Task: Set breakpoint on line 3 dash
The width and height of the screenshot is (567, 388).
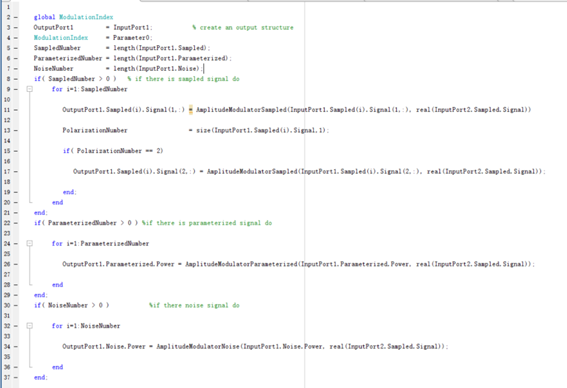Action: pyautogui.click(x=16, y=27)
